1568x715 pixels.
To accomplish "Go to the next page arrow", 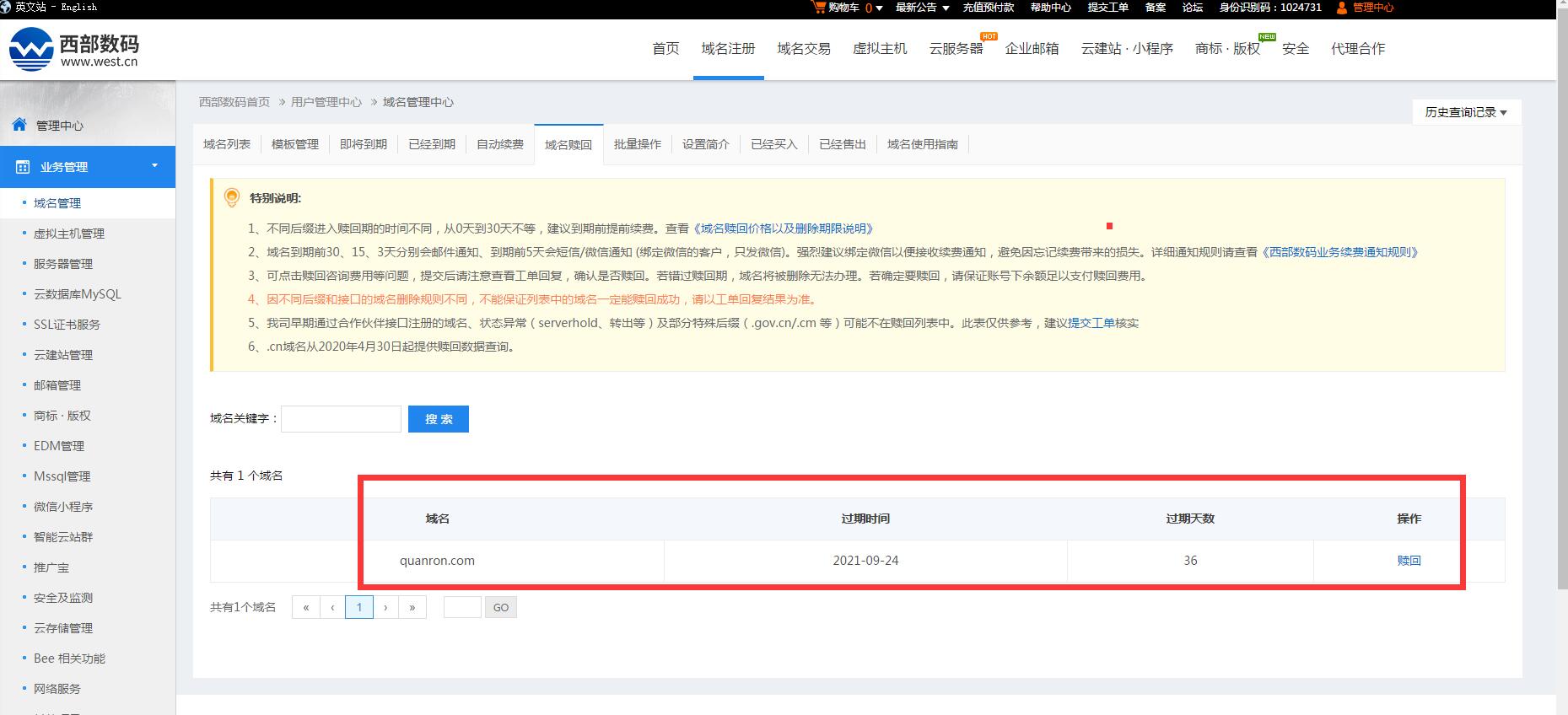I will pyautogui.click(x=385, y=607).
